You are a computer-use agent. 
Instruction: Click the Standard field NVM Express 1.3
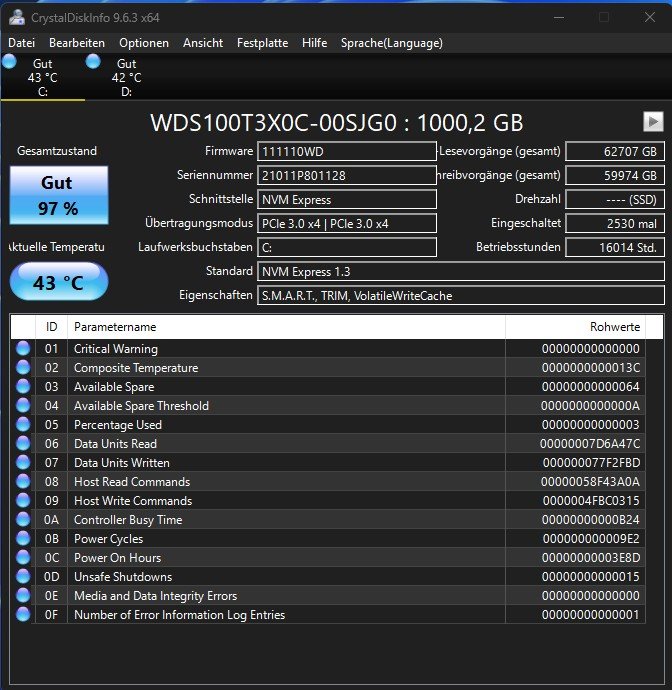(x=461, y=272)
